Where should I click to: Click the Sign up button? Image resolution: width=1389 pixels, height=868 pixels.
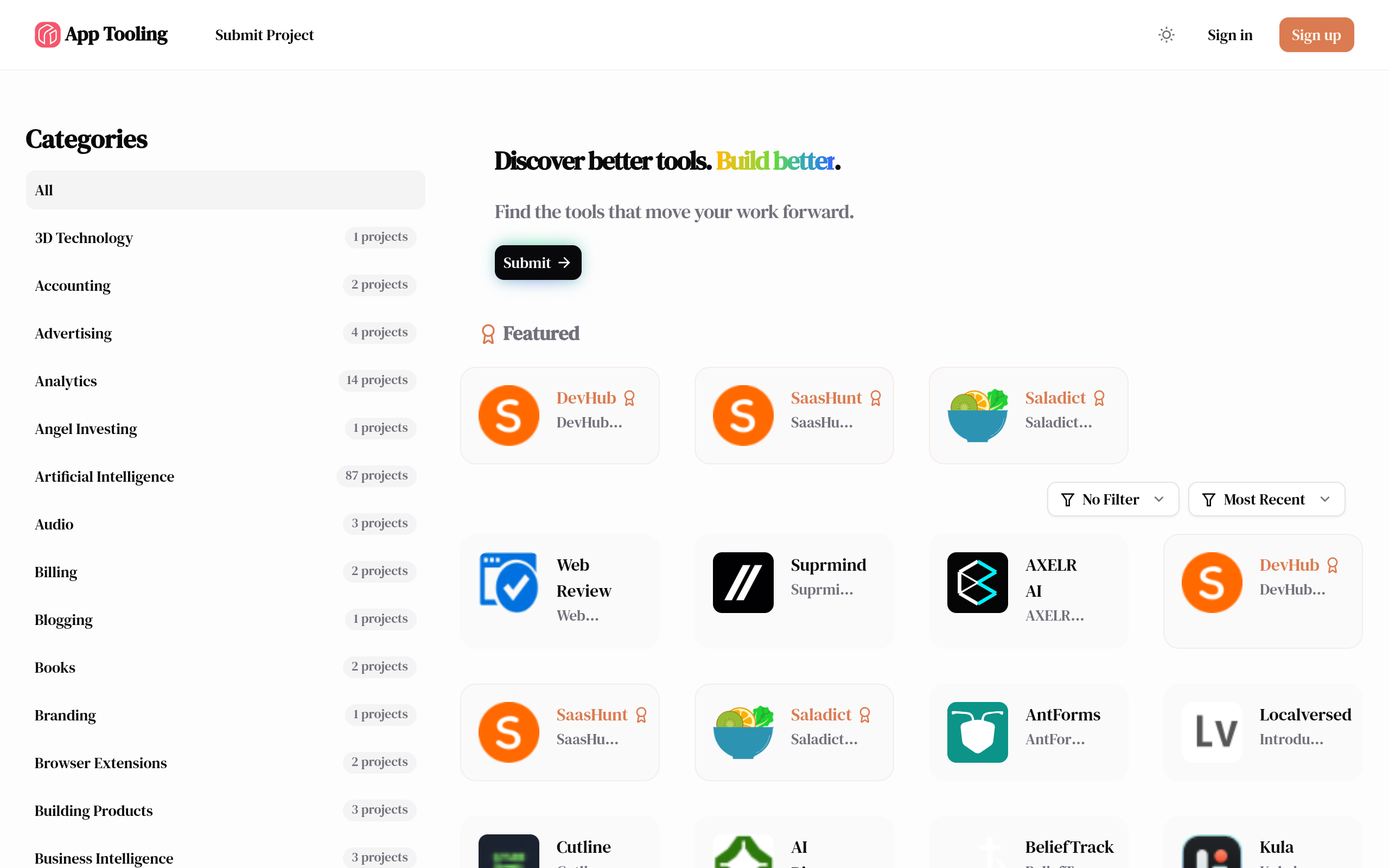[x=1316, y=35]
